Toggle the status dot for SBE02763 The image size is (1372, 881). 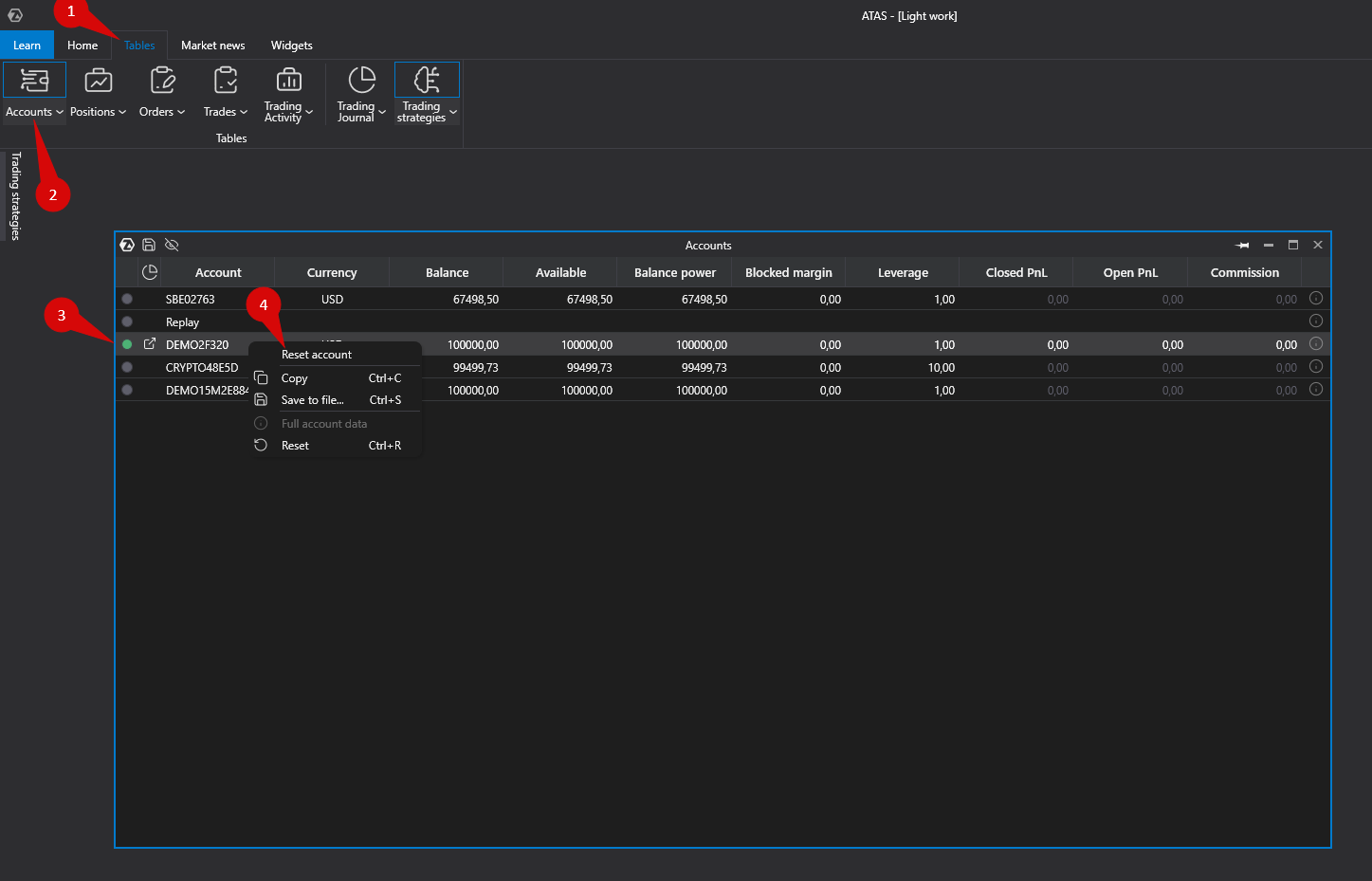127,299
